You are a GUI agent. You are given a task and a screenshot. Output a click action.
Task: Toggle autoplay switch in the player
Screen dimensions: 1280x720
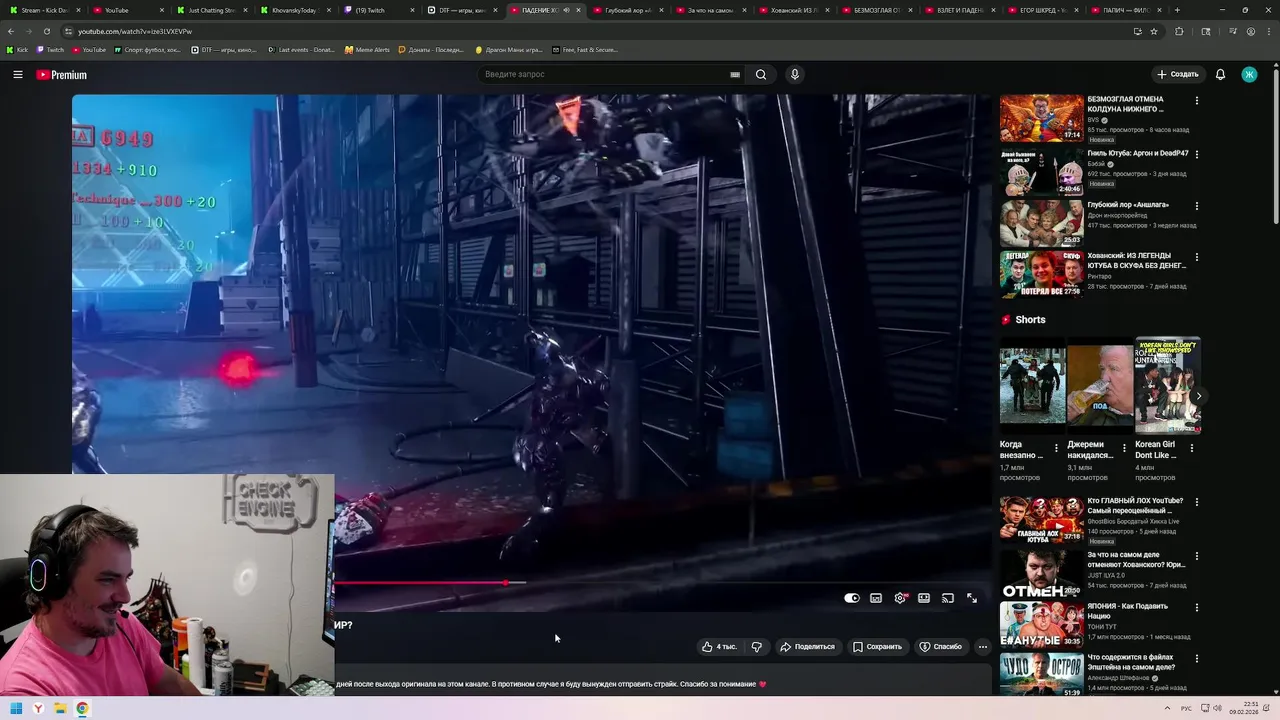pos(852,598)
